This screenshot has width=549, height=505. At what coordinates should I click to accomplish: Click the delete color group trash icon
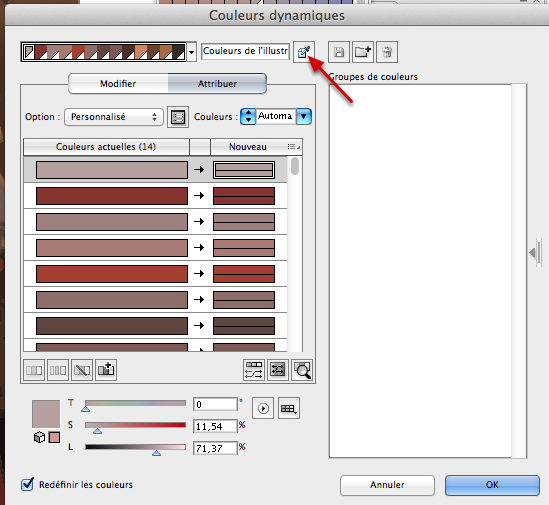pos(387,52)
